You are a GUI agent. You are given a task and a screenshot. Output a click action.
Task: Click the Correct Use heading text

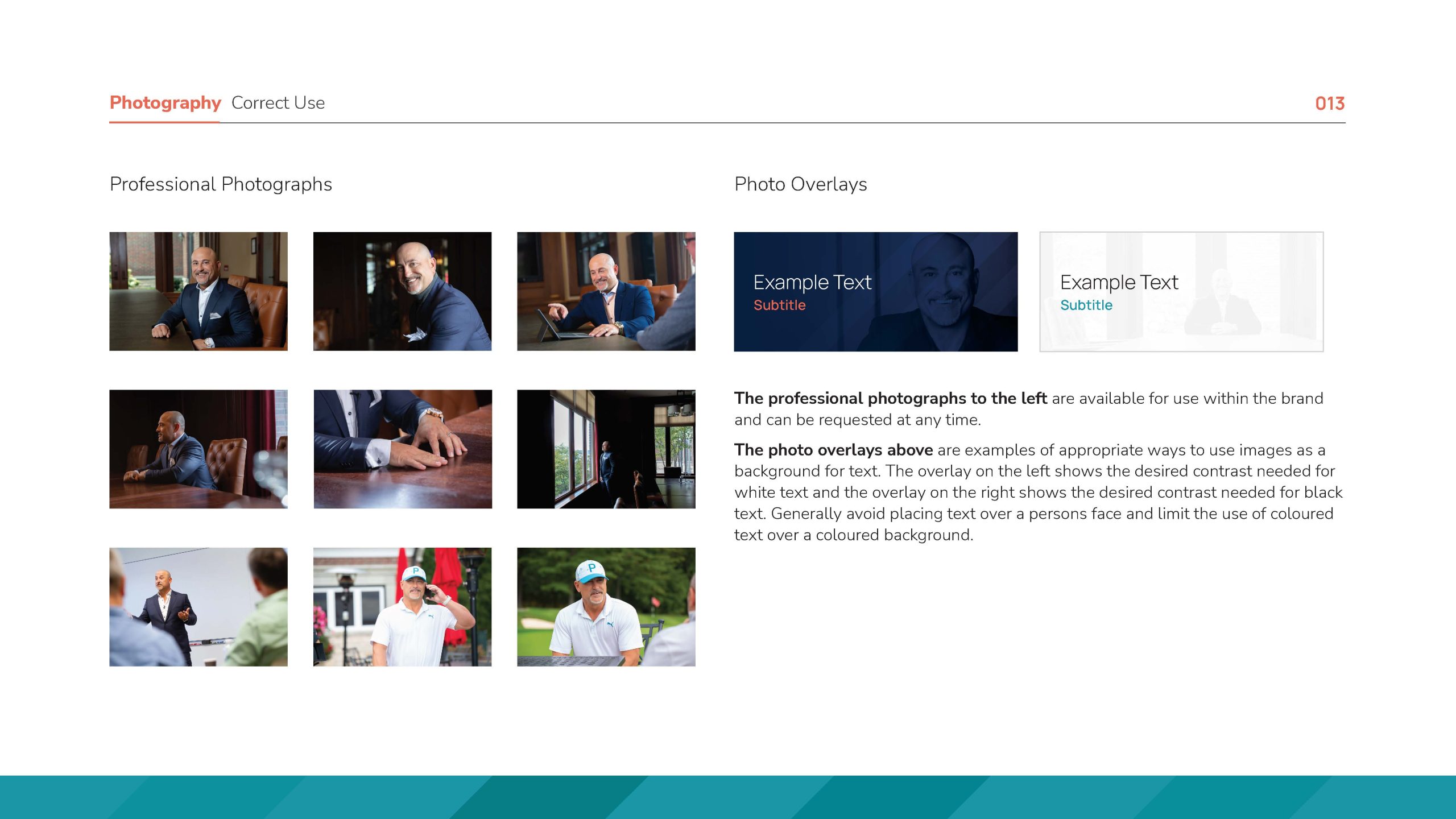(x=278, y=103)
